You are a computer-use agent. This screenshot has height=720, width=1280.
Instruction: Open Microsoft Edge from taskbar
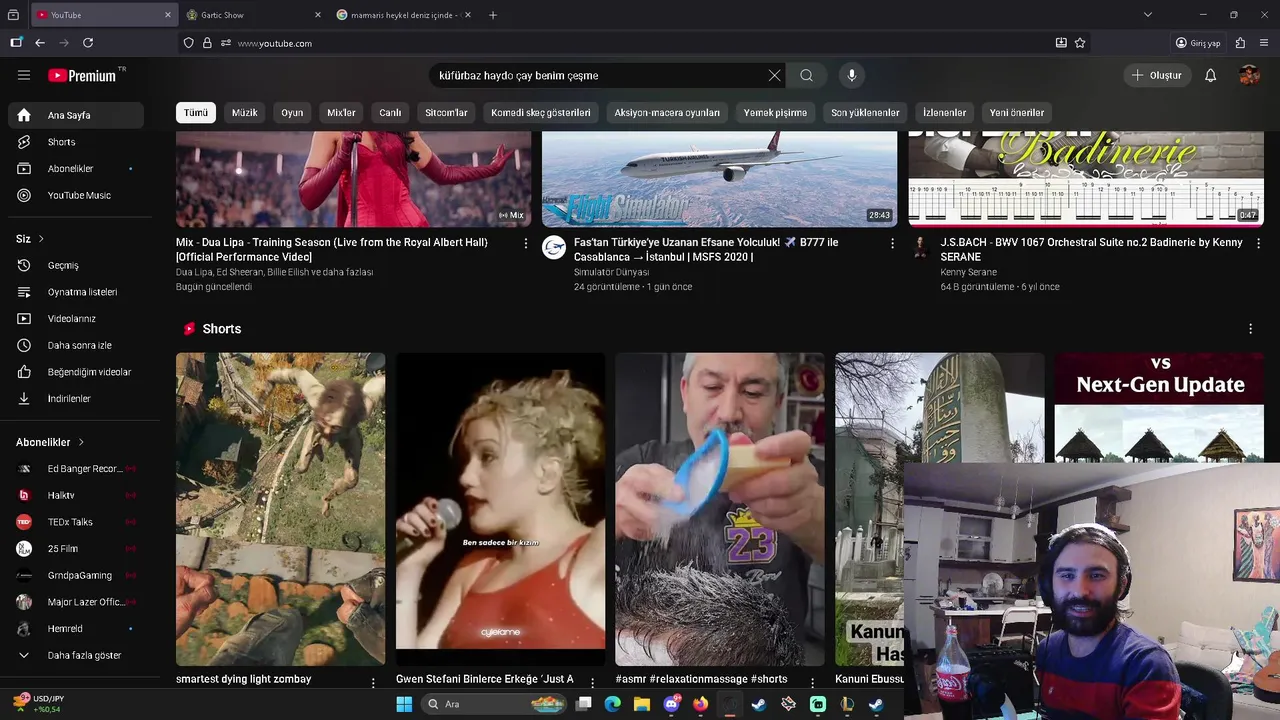[x=612, y=704]
